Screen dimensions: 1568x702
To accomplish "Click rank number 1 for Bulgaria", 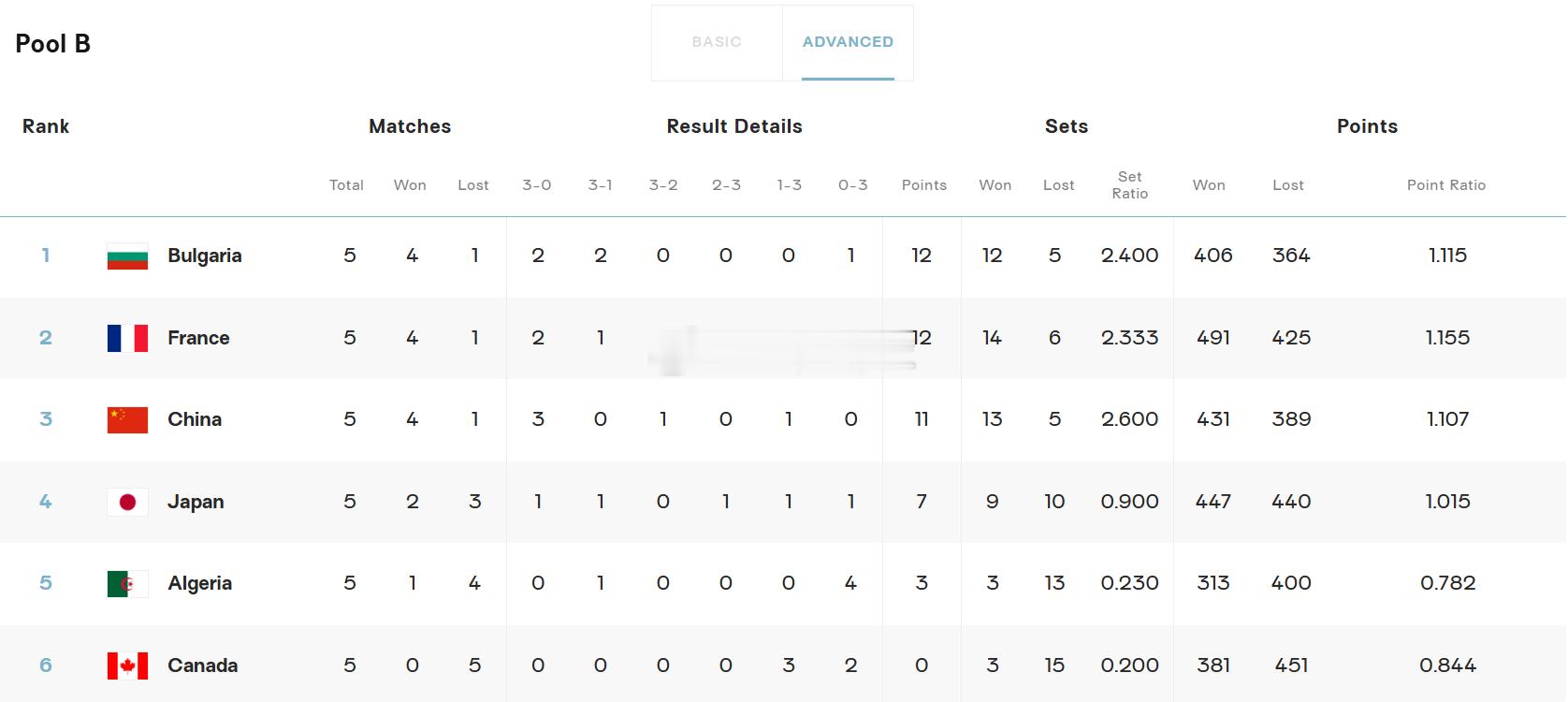I will tap(46, 256).
